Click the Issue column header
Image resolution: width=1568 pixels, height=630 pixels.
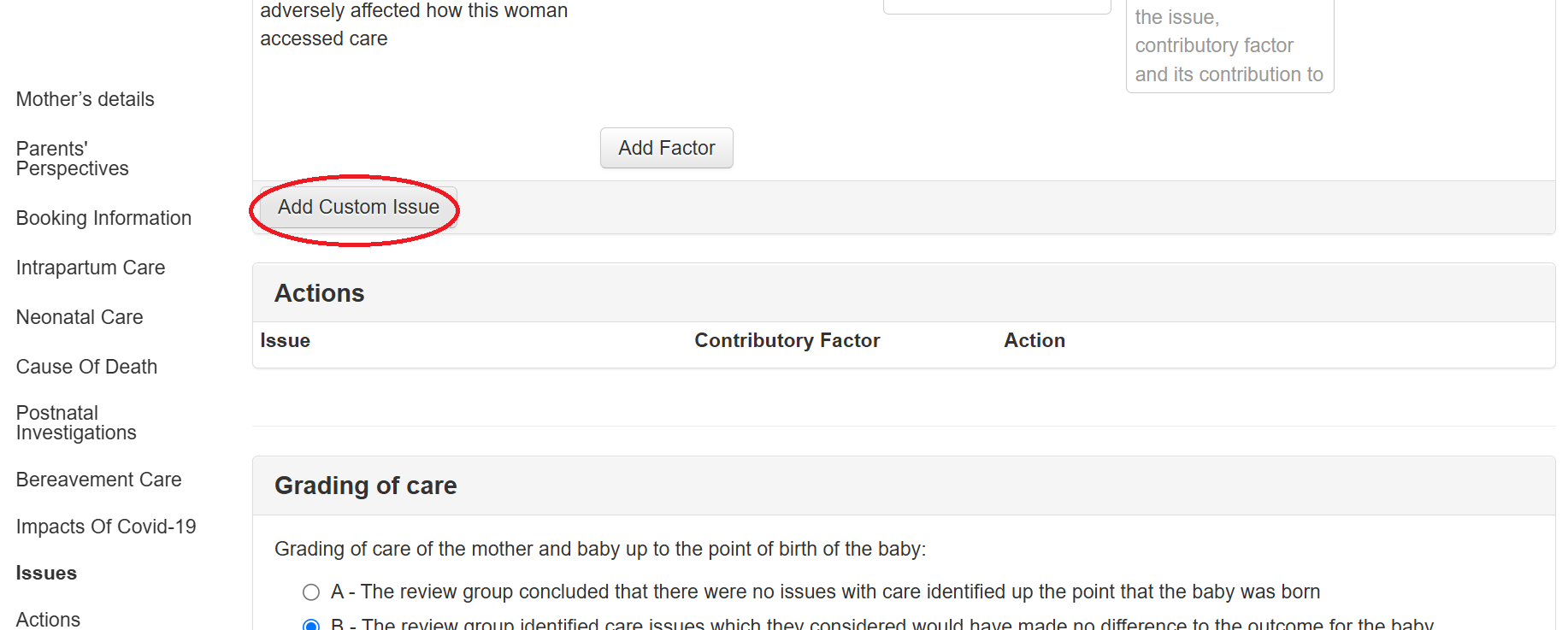[x=285, y=340]
